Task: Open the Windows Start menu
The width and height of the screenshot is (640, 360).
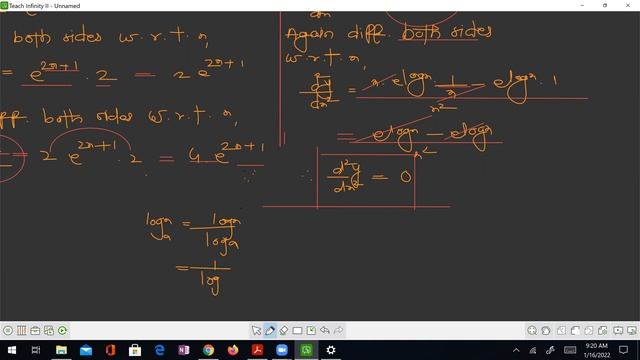Action: click(12, 350)
